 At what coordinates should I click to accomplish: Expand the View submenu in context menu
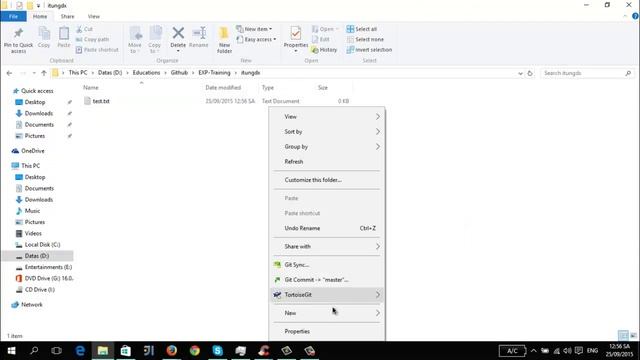point(327,117)
